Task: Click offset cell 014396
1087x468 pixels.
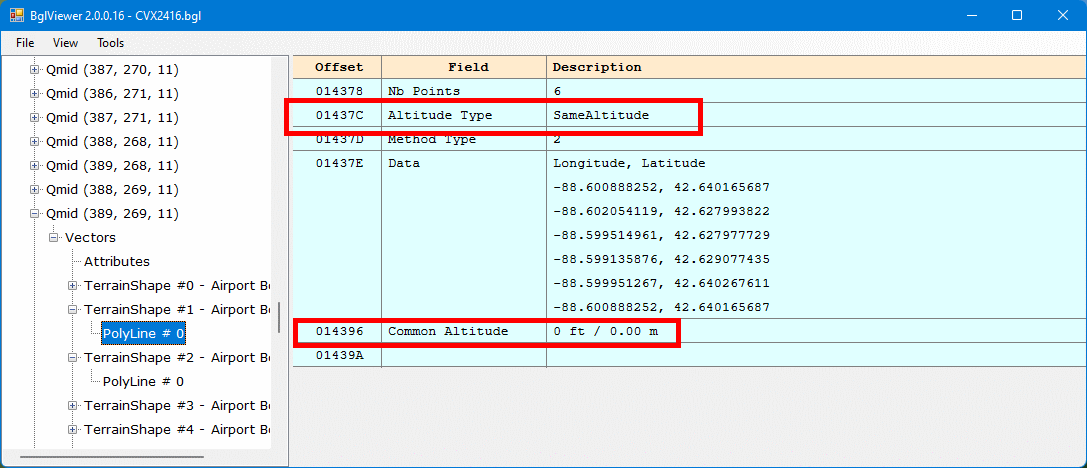Action: [338, 331]
